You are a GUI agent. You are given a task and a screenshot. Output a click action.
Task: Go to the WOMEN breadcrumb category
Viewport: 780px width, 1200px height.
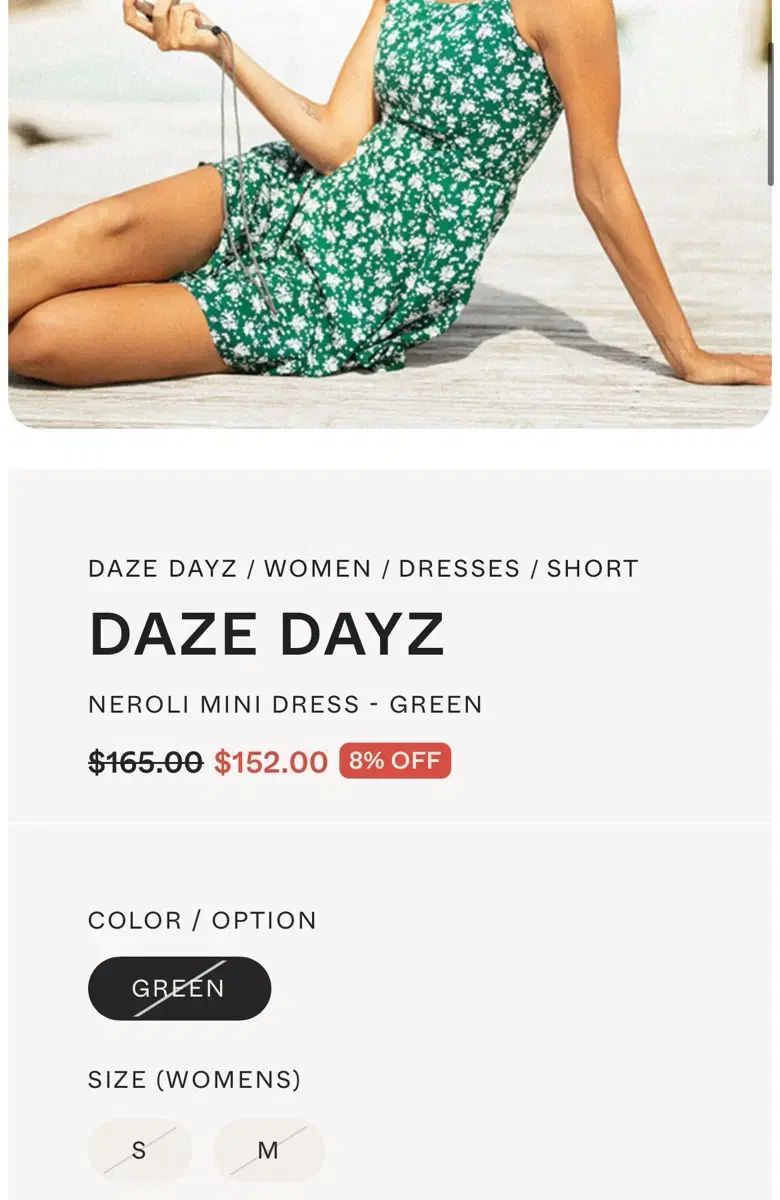pos(318,568)
